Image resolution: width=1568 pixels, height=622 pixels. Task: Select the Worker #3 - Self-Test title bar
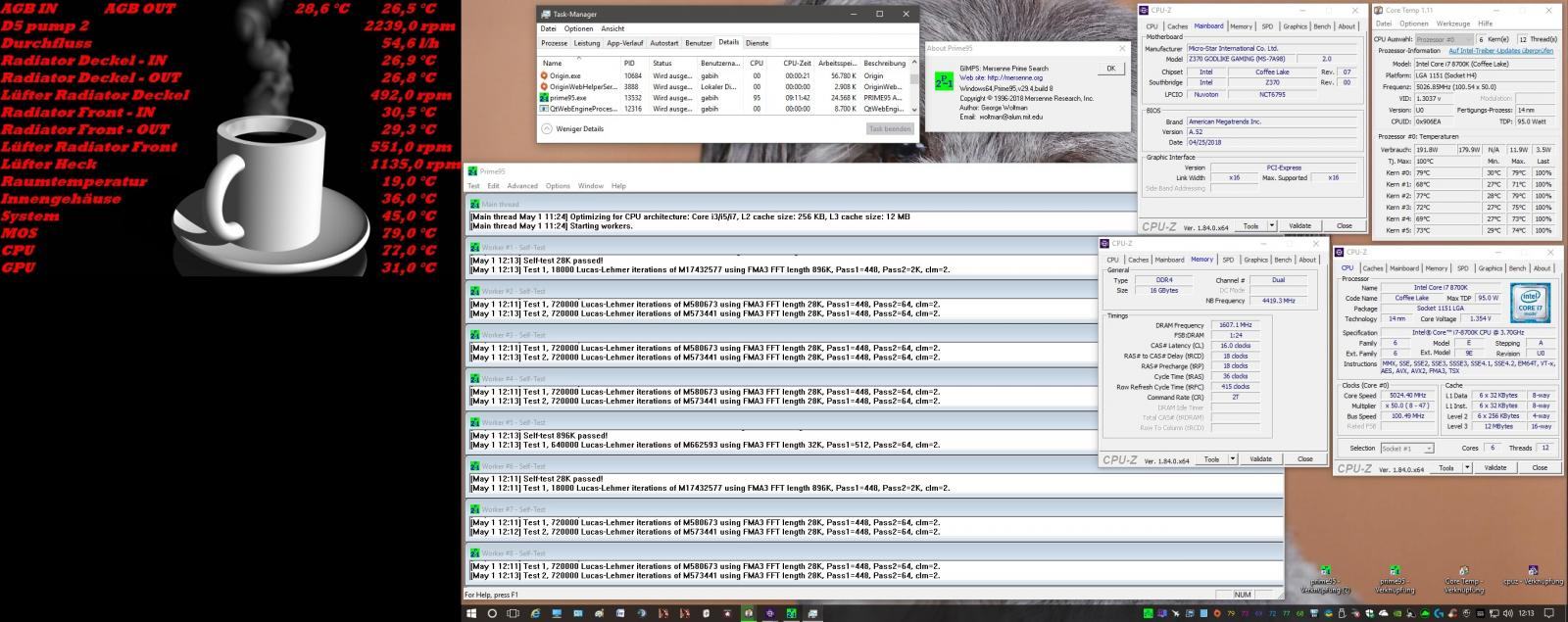tap(873, 335)
